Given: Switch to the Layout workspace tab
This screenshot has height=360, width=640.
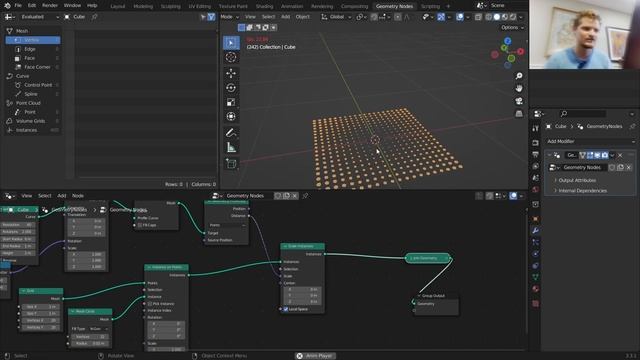Looking at the screenshot, I should [118, 6].
